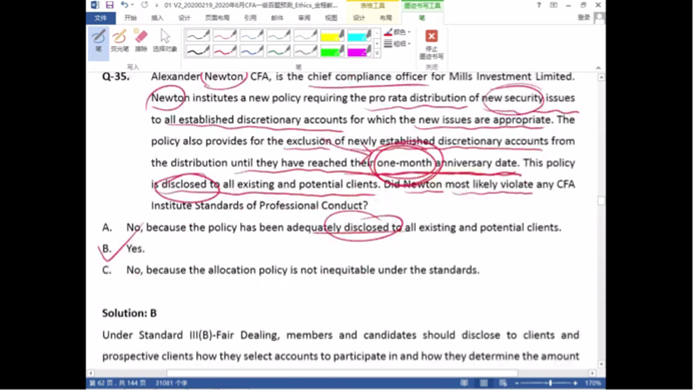Choose the thick red pen style
Viewport: 693px width, 390px height.
click(225, 51)
